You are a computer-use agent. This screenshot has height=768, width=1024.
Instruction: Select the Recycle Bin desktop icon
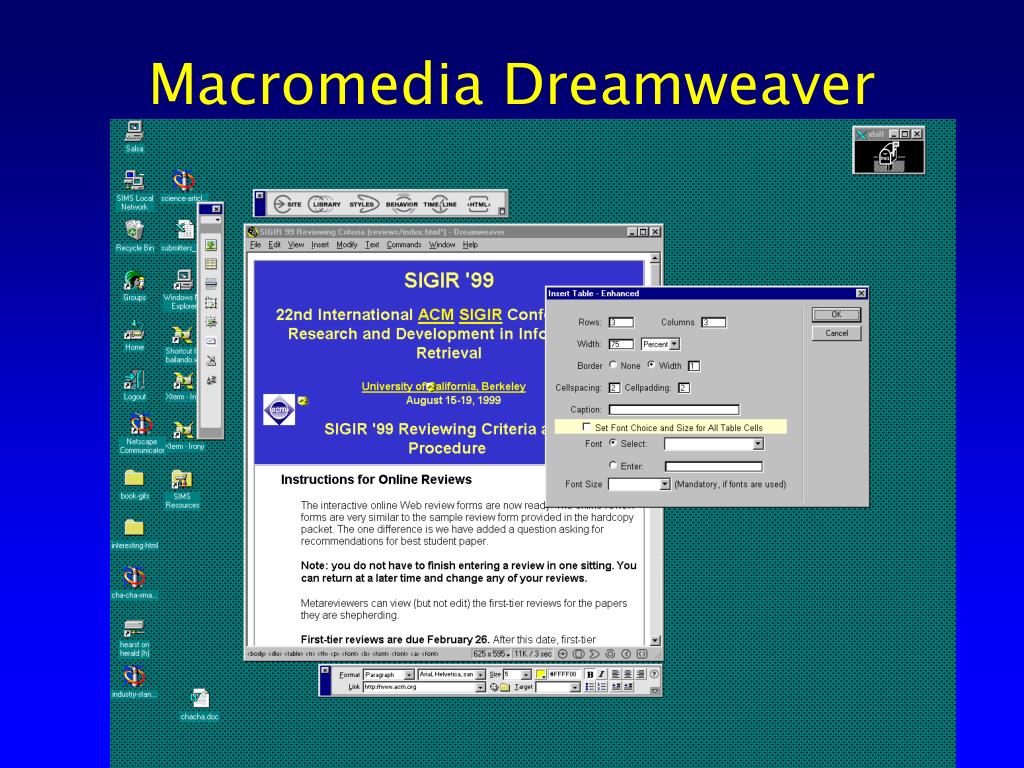tap(135, 236)
